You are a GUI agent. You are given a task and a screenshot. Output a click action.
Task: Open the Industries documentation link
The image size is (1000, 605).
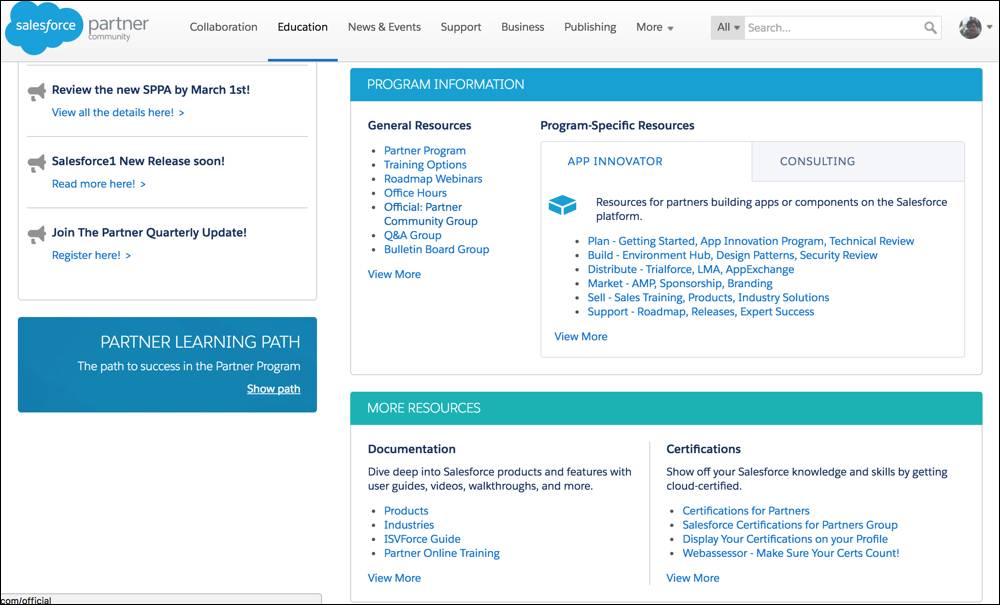point(409,525)
